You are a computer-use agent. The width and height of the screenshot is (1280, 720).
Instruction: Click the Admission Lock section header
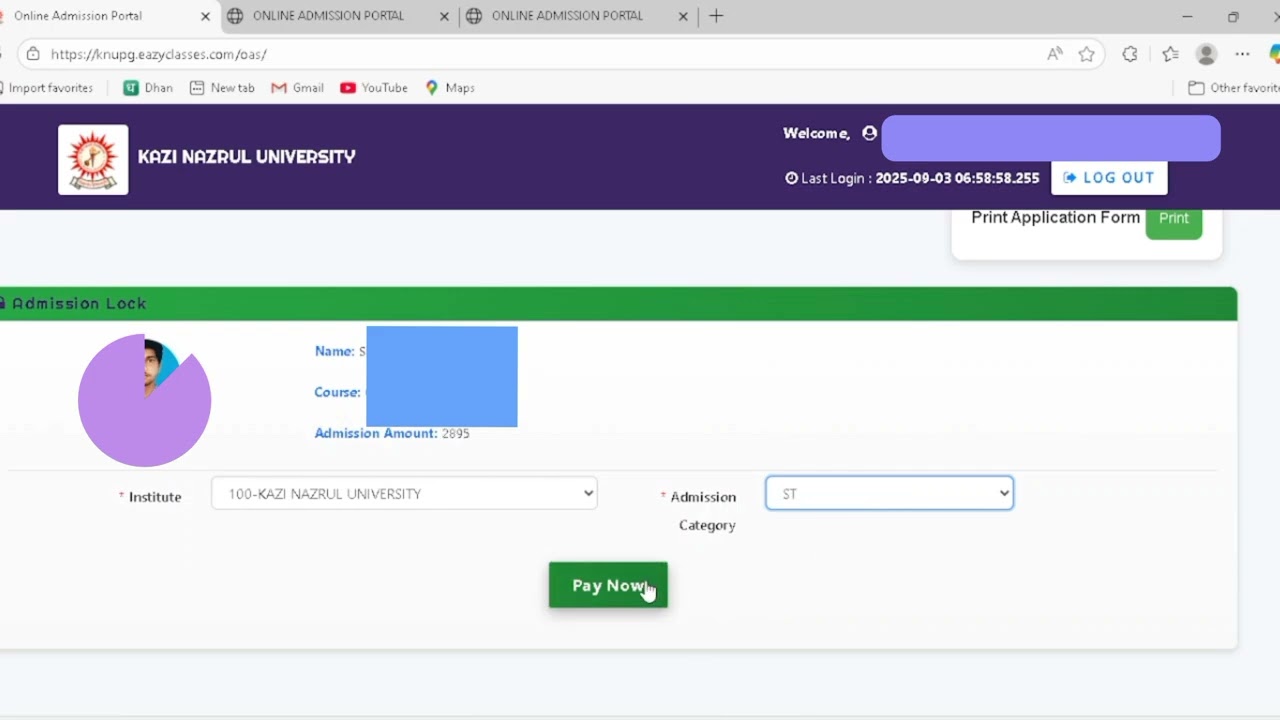[x=618, y=304]
